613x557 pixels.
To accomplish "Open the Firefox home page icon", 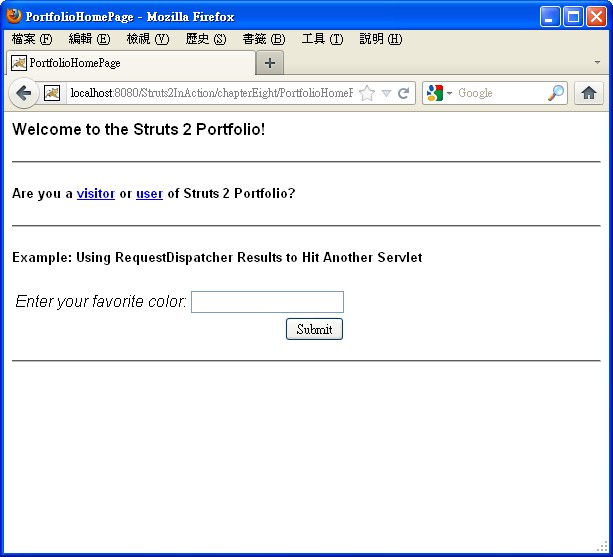I will point(588,93).
